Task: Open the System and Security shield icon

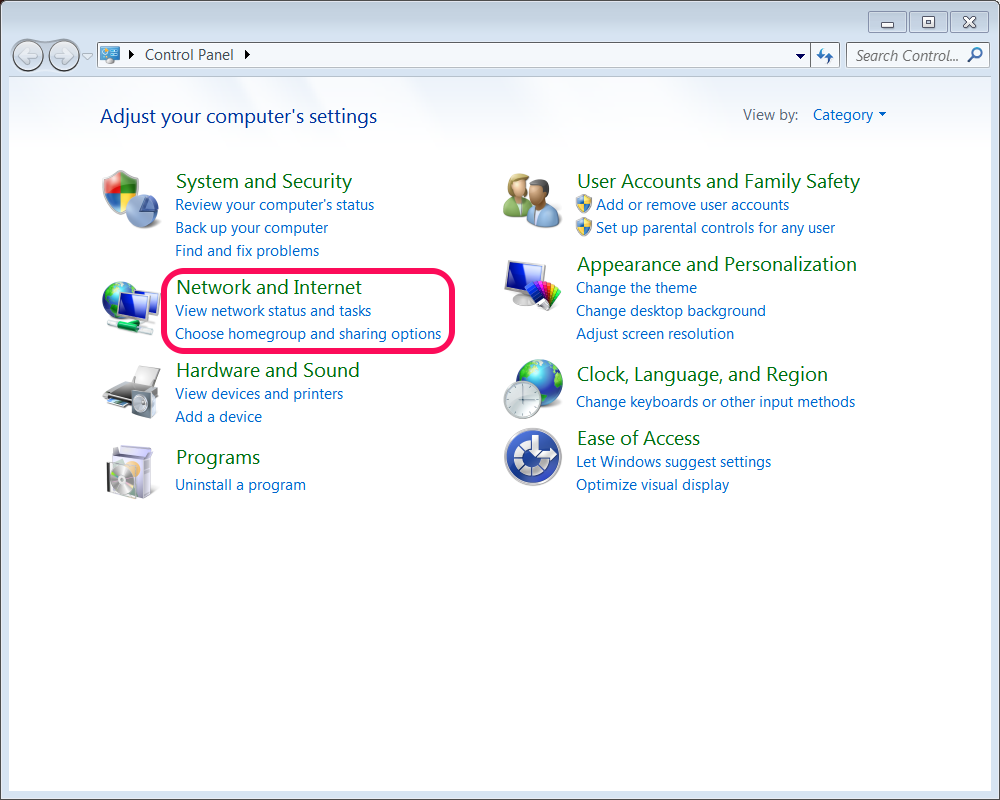Action: 131,198
